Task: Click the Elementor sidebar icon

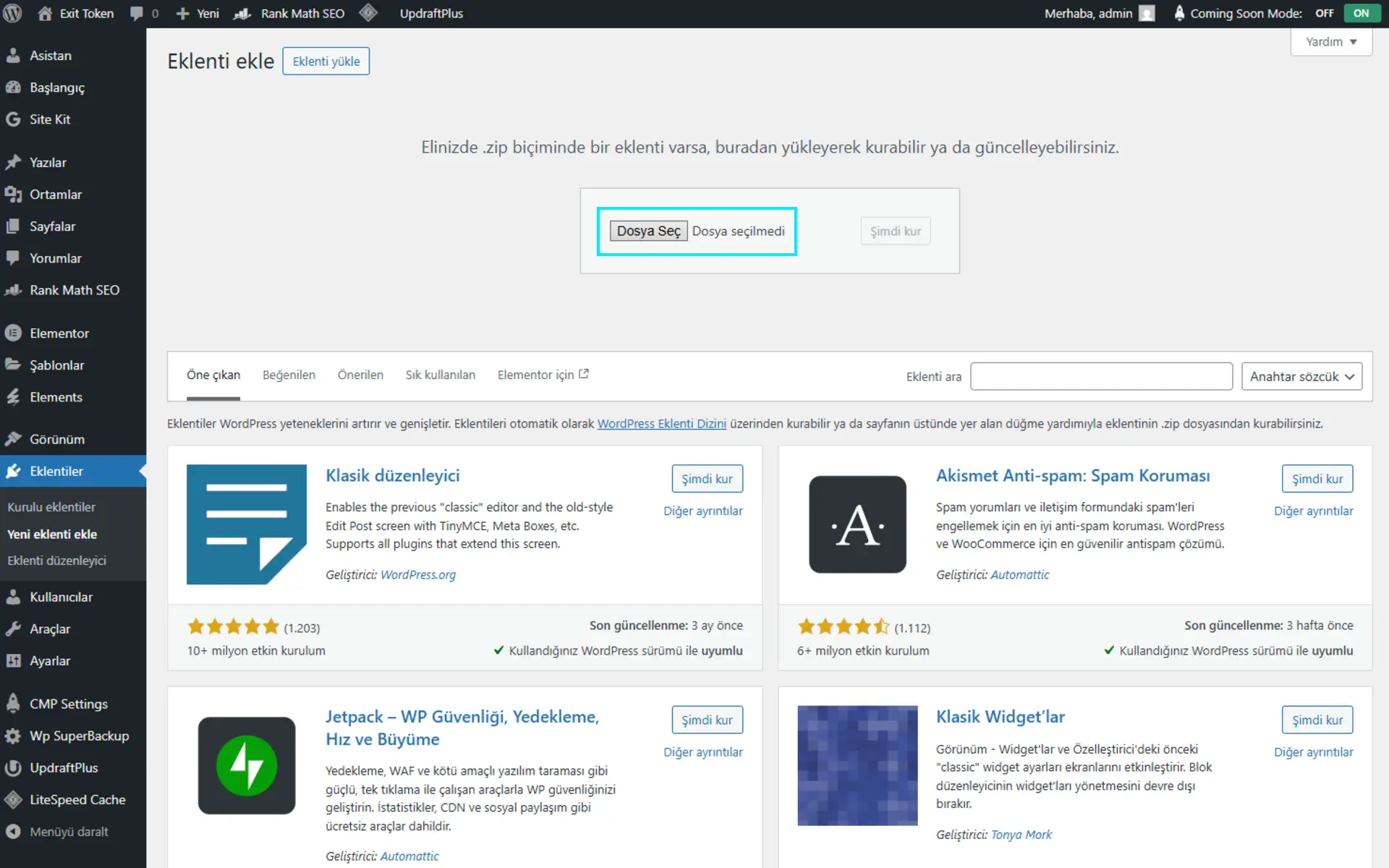Action: coord(13,333)
